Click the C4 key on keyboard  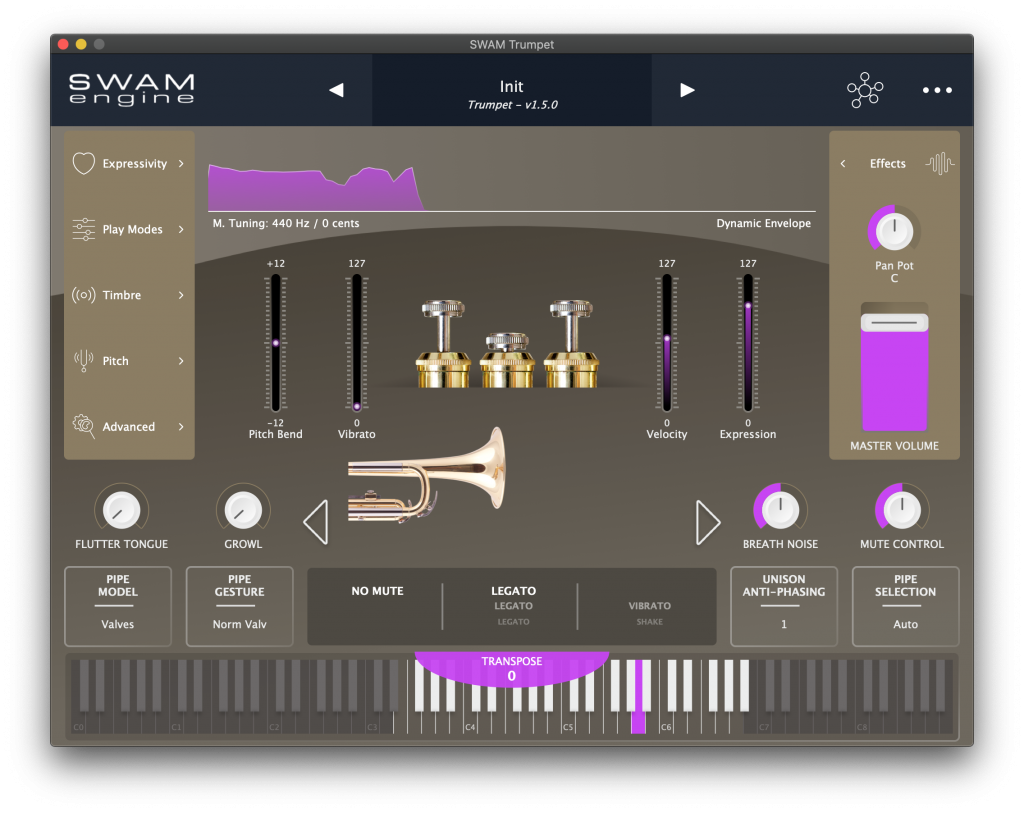point(470,722)
